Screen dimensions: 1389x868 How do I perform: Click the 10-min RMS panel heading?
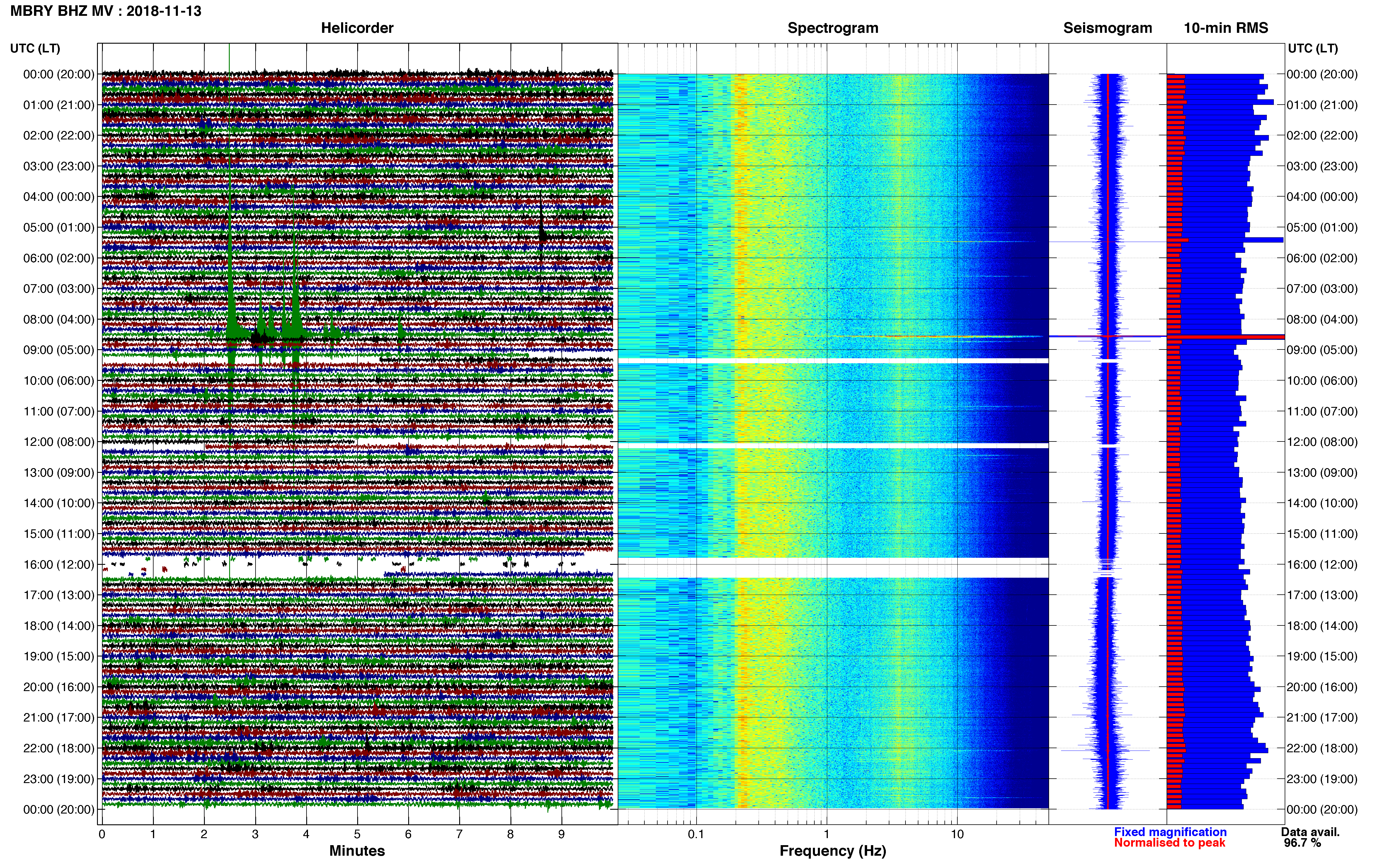pos(1226,28)
